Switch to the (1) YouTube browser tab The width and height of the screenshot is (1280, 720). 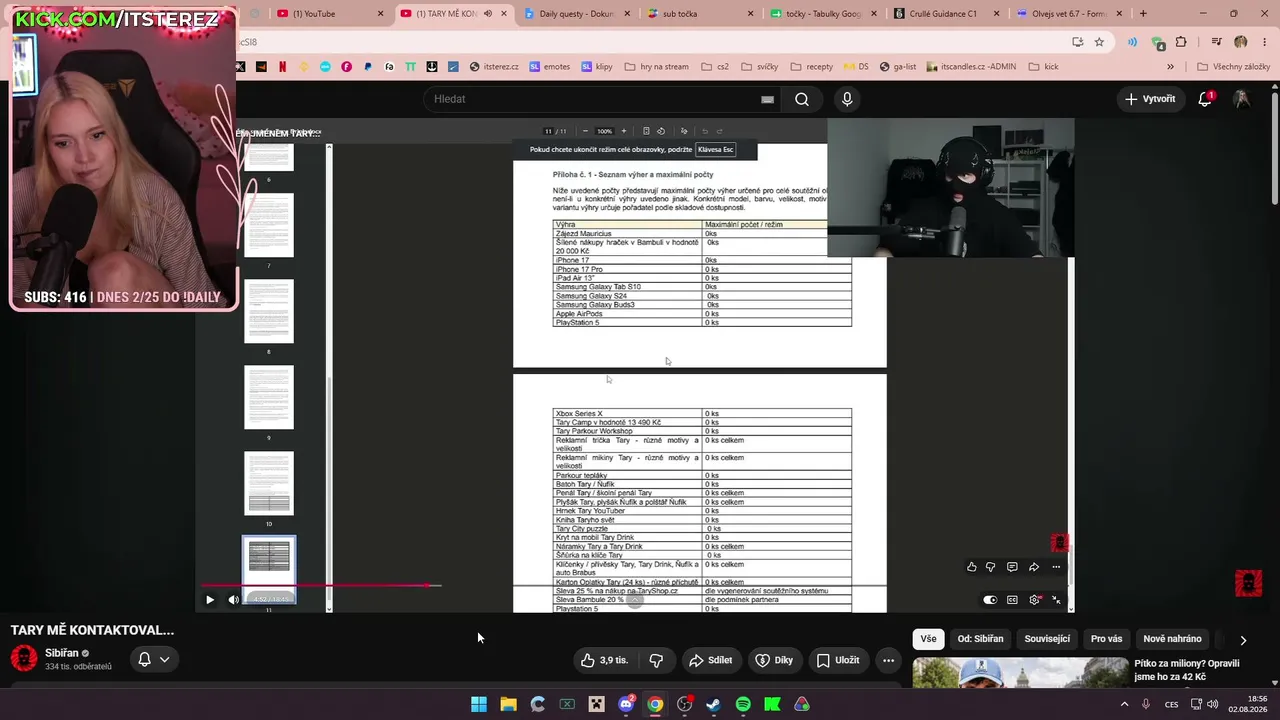[x=330, y=14]
